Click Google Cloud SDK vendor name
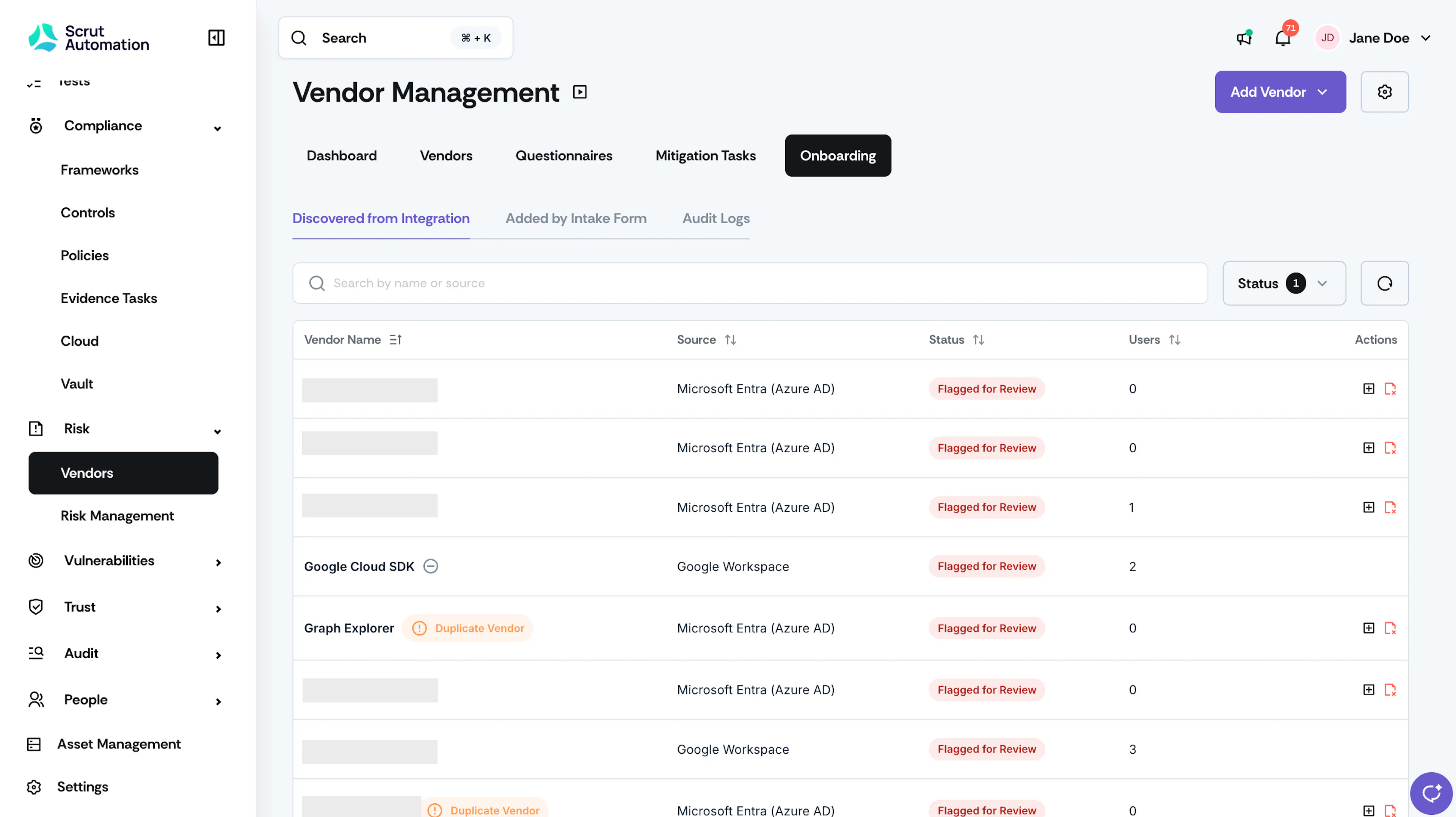 [359, 566]
